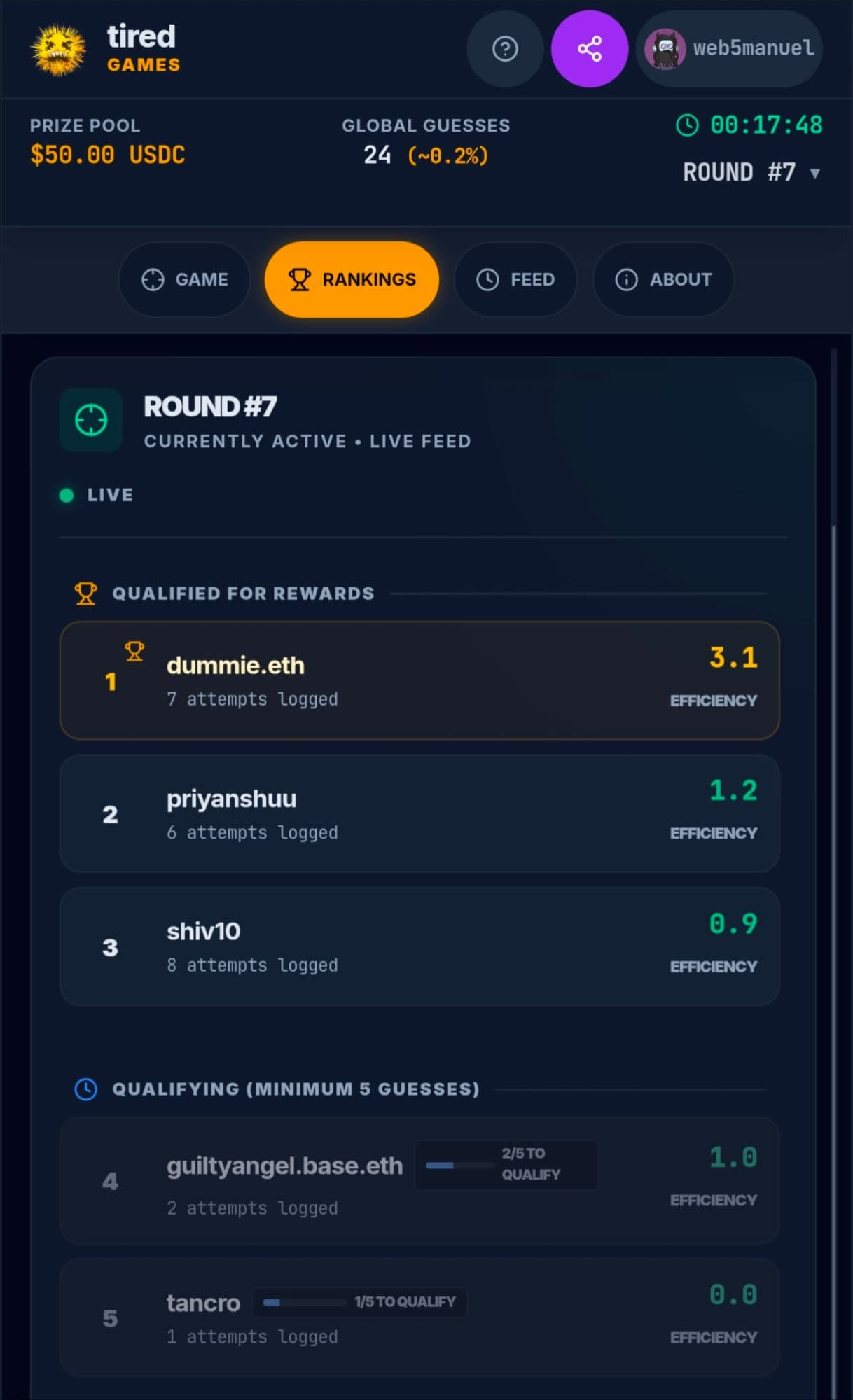
Task: Go to the About tab
Action: tap(663, 279)
